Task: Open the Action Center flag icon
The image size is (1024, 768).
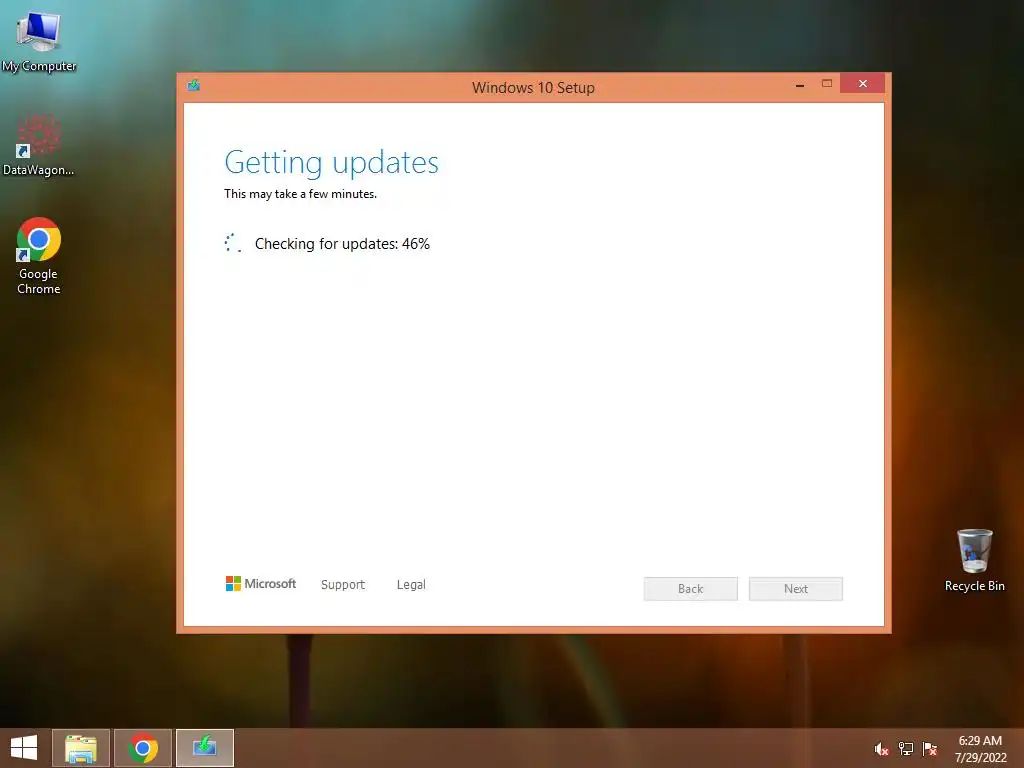Action: (x=930, y=749)
